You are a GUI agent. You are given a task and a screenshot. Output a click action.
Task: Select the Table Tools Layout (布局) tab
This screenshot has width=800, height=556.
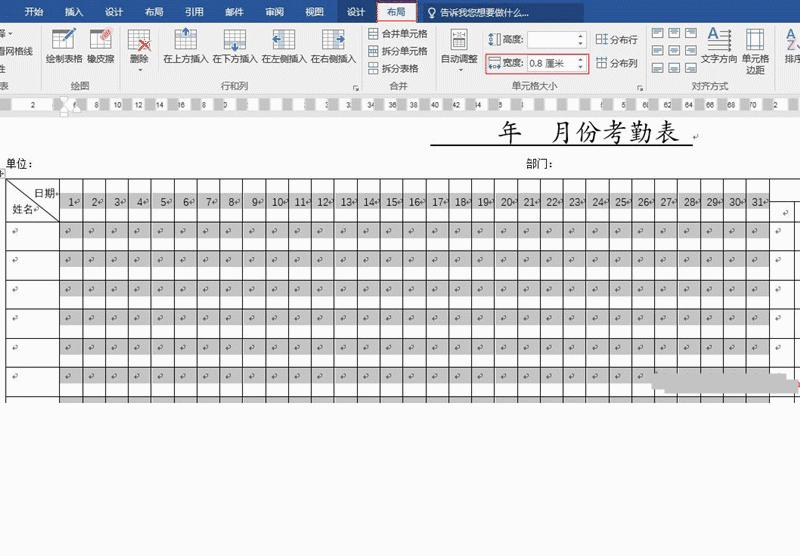pyautogui.click(x=396, y=12)
